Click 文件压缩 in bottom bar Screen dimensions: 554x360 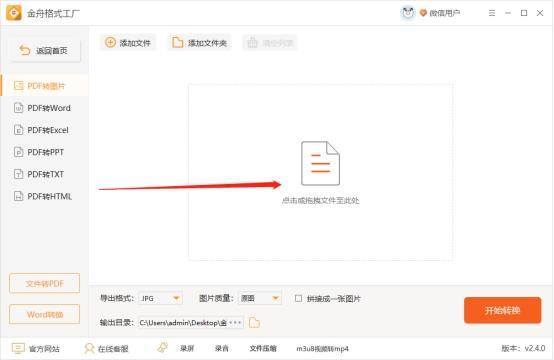point(263,349)
